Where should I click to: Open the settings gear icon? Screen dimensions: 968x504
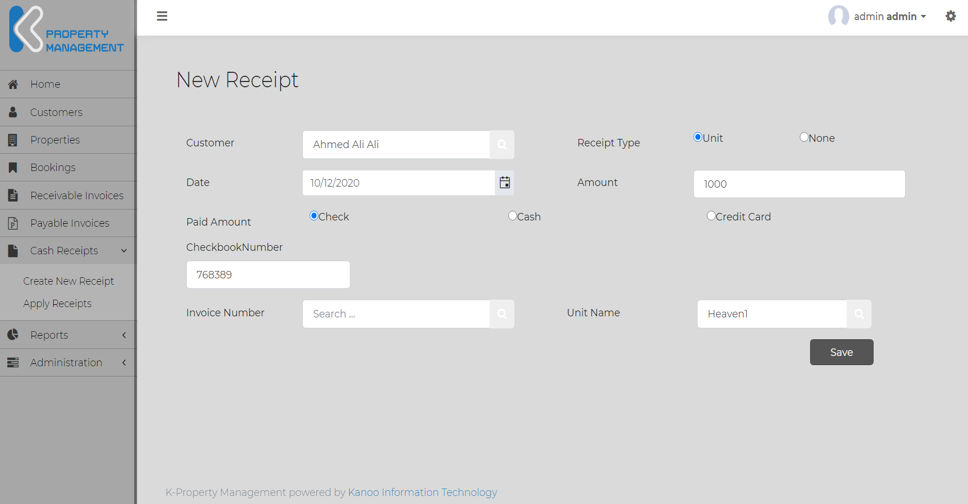pos(950,16)
